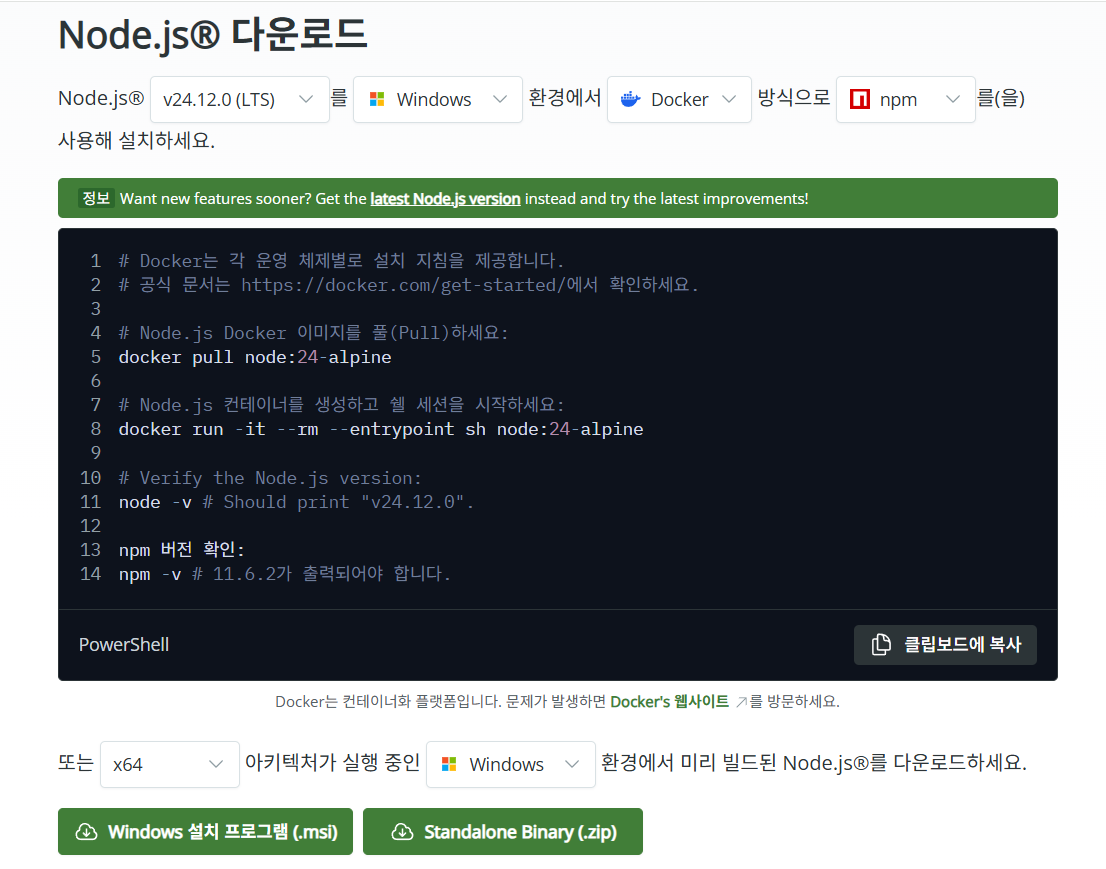The image size is (1106, 869).
Task: Click the comment with https://docker.com/get-started/
Action: tap(408, 285)
